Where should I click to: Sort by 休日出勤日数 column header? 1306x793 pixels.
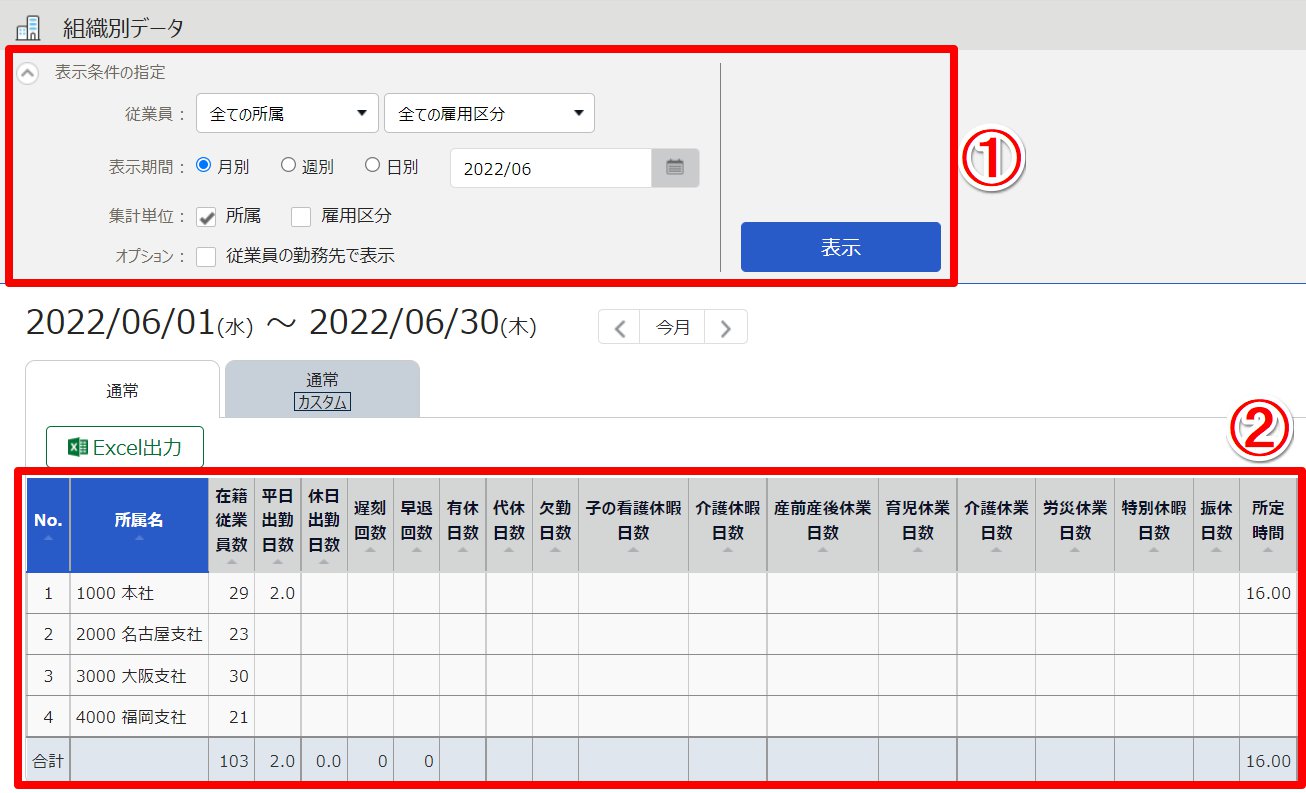(324, 525)
